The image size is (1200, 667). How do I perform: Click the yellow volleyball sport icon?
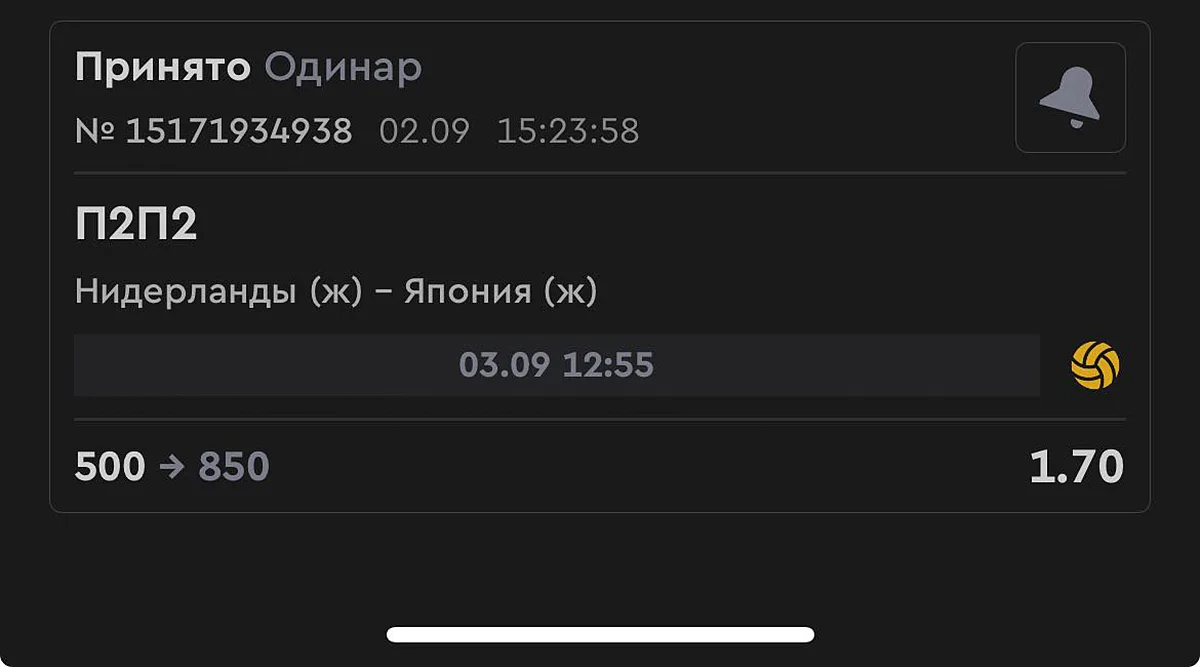[x=1095, y=366]
